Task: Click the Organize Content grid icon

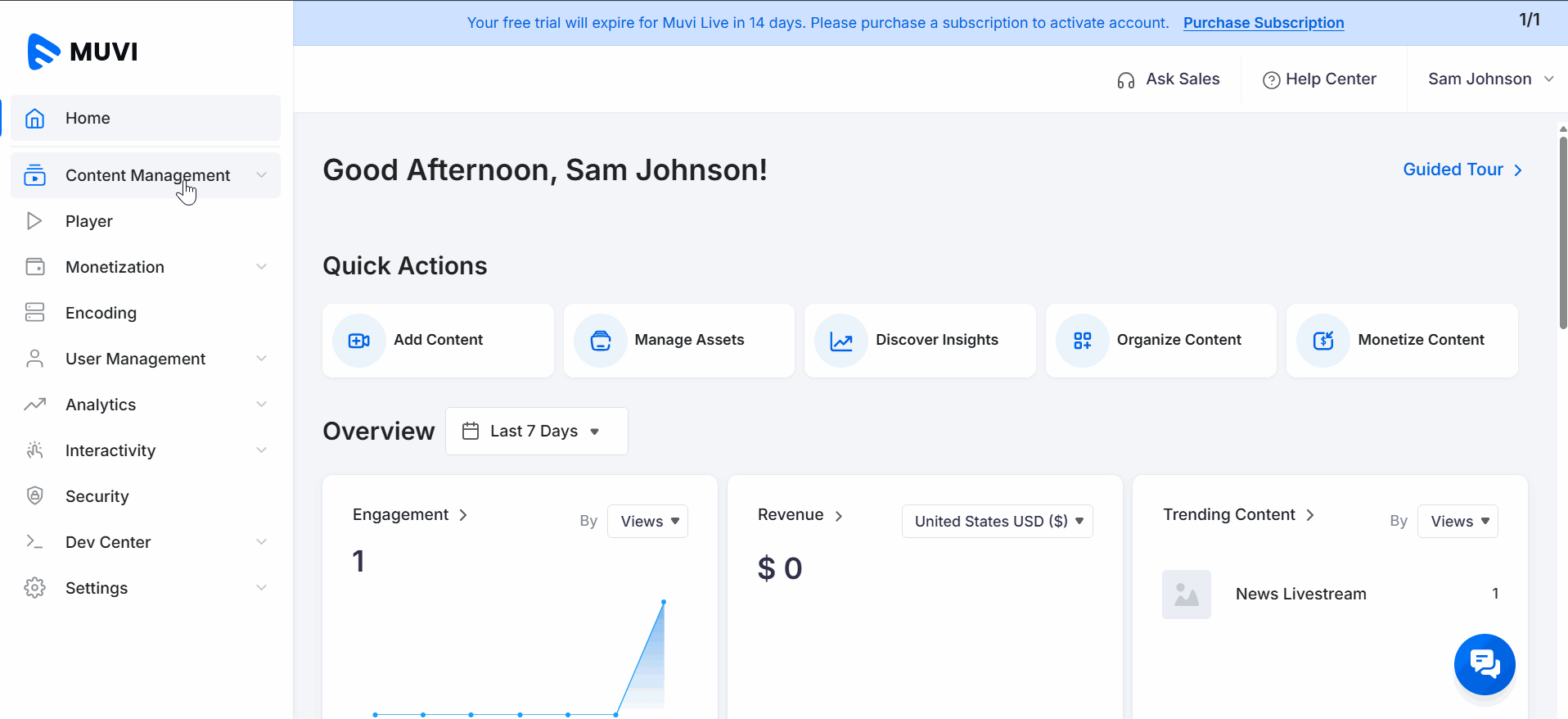Action: pyautogui.click(x=1083, y=341)
